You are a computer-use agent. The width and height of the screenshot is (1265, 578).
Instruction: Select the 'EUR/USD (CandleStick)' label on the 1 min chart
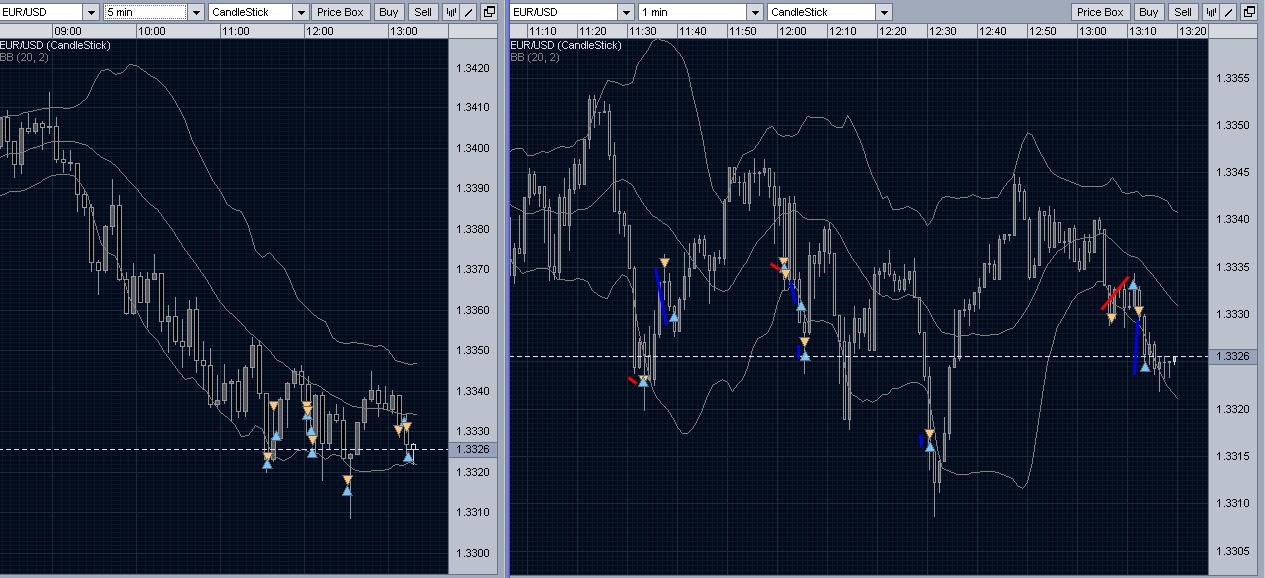[x=566, y=46]
